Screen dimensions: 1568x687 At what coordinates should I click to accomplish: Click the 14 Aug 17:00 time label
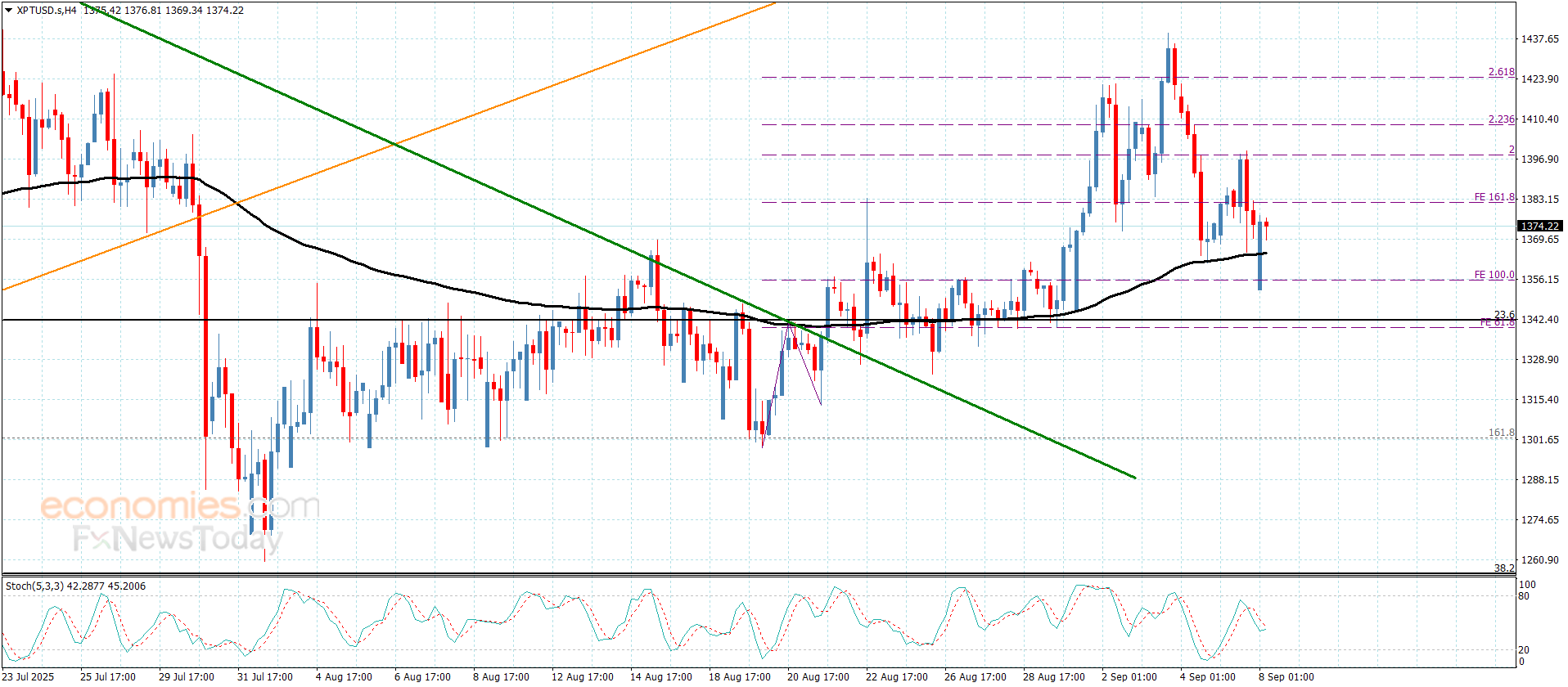(660, 677)
